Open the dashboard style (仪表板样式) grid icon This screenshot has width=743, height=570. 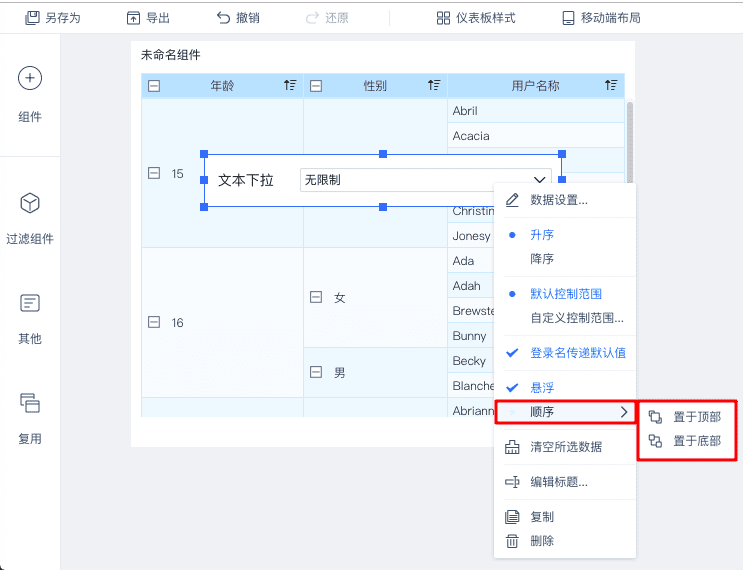[x=443, y=18]
